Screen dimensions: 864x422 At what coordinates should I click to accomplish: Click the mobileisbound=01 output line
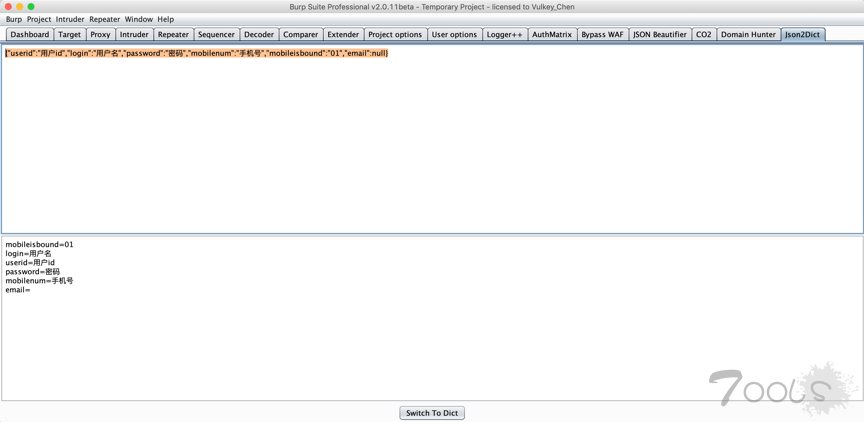click(39, 244)
